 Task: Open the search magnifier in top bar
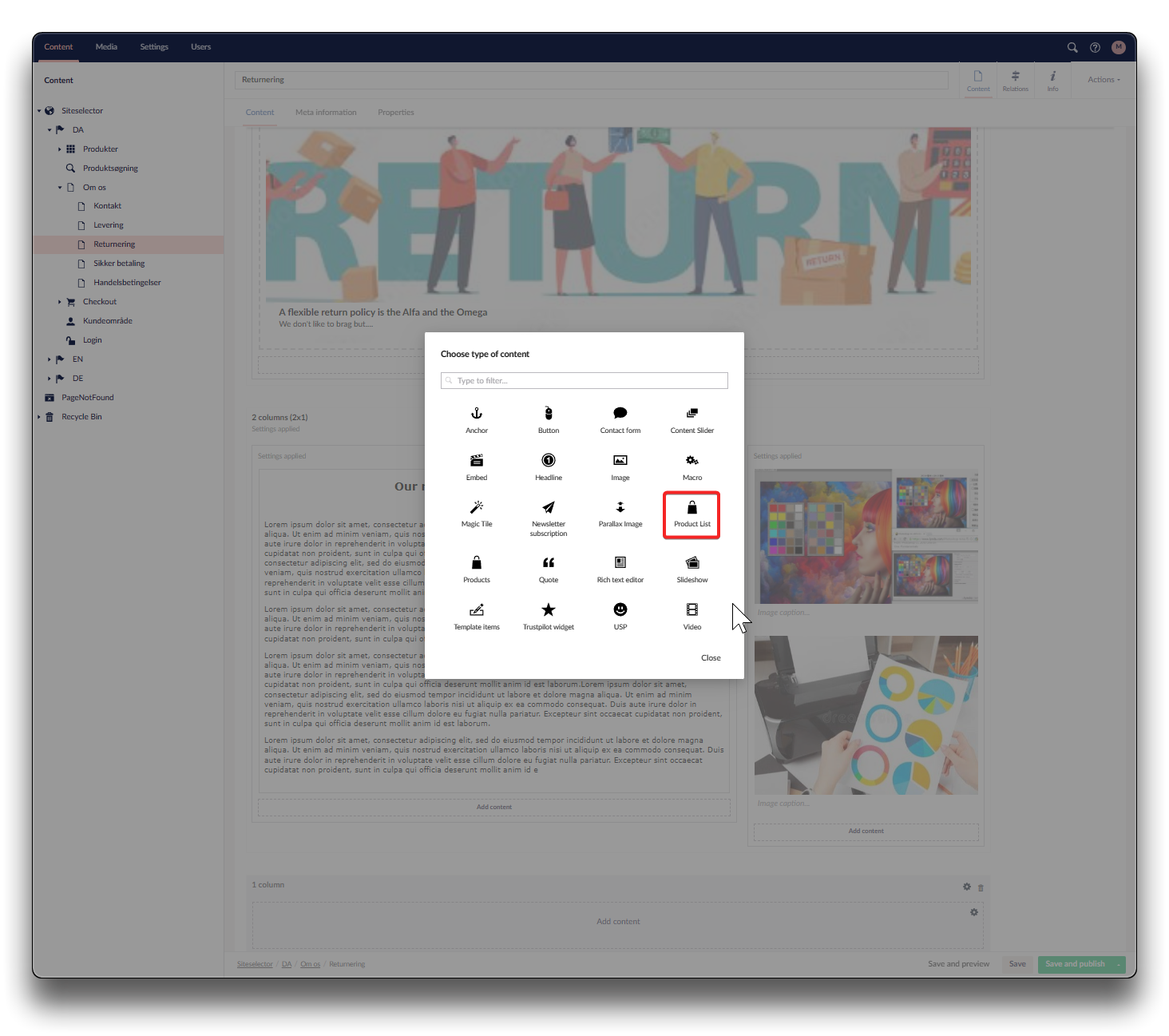(1072, 47)
